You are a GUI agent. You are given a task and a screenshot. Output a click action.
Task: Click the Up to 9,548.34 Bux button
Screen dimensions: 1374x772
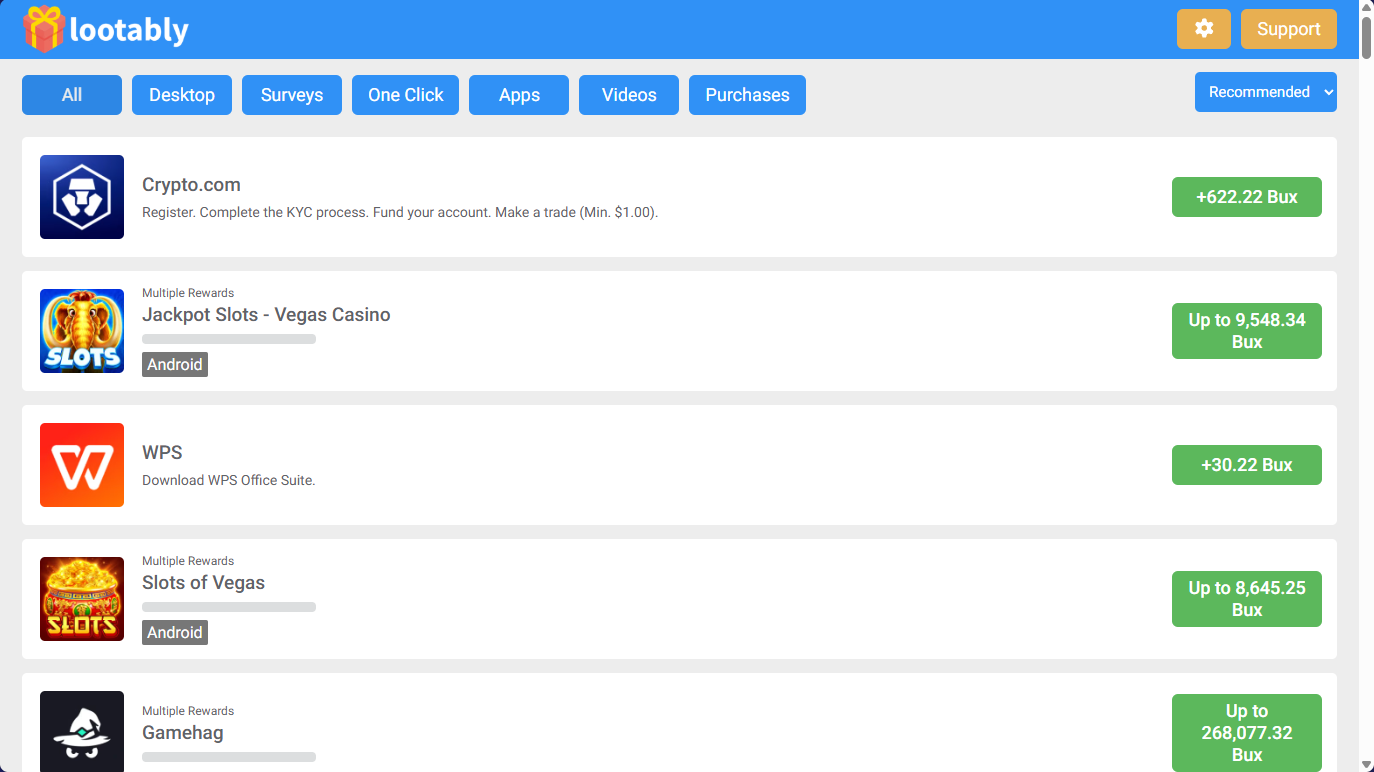pyautogui.click(x=1247, y=331)
